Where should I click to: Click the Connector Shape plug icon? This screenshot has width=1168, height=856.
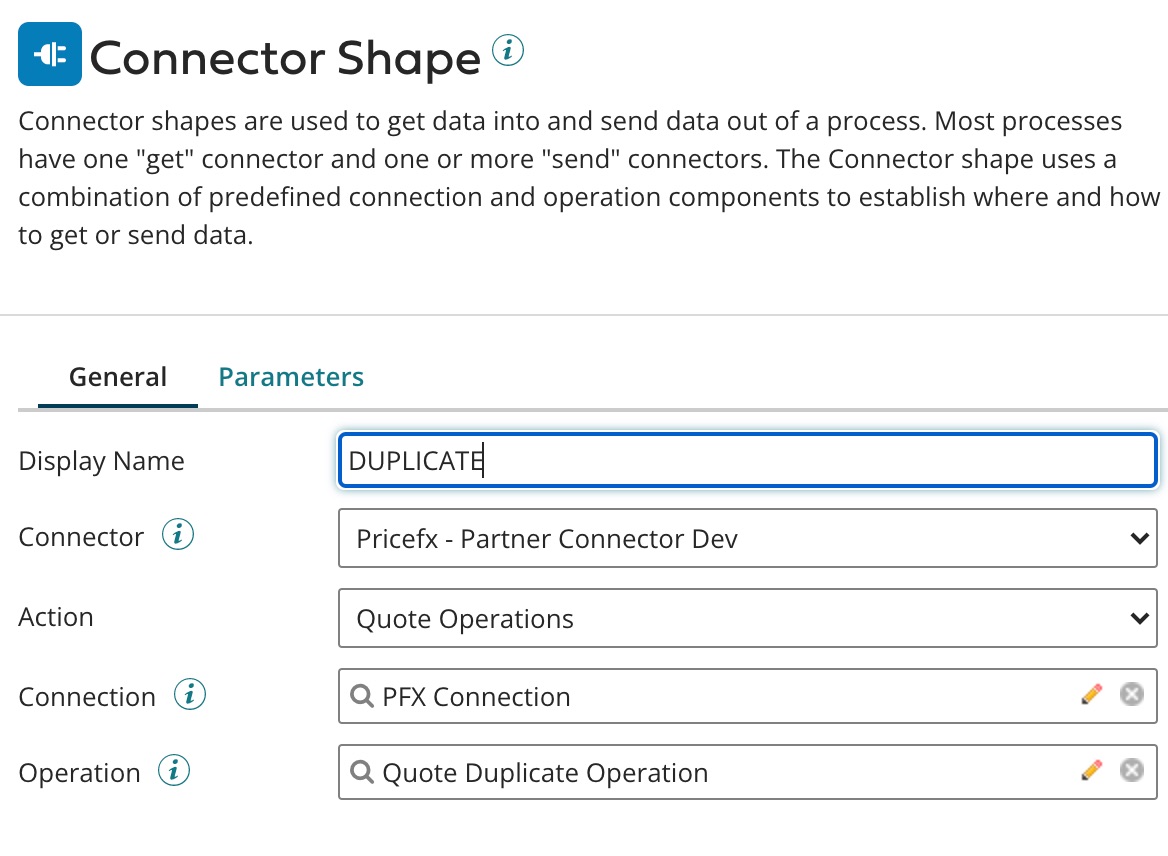tap(50, 54)
